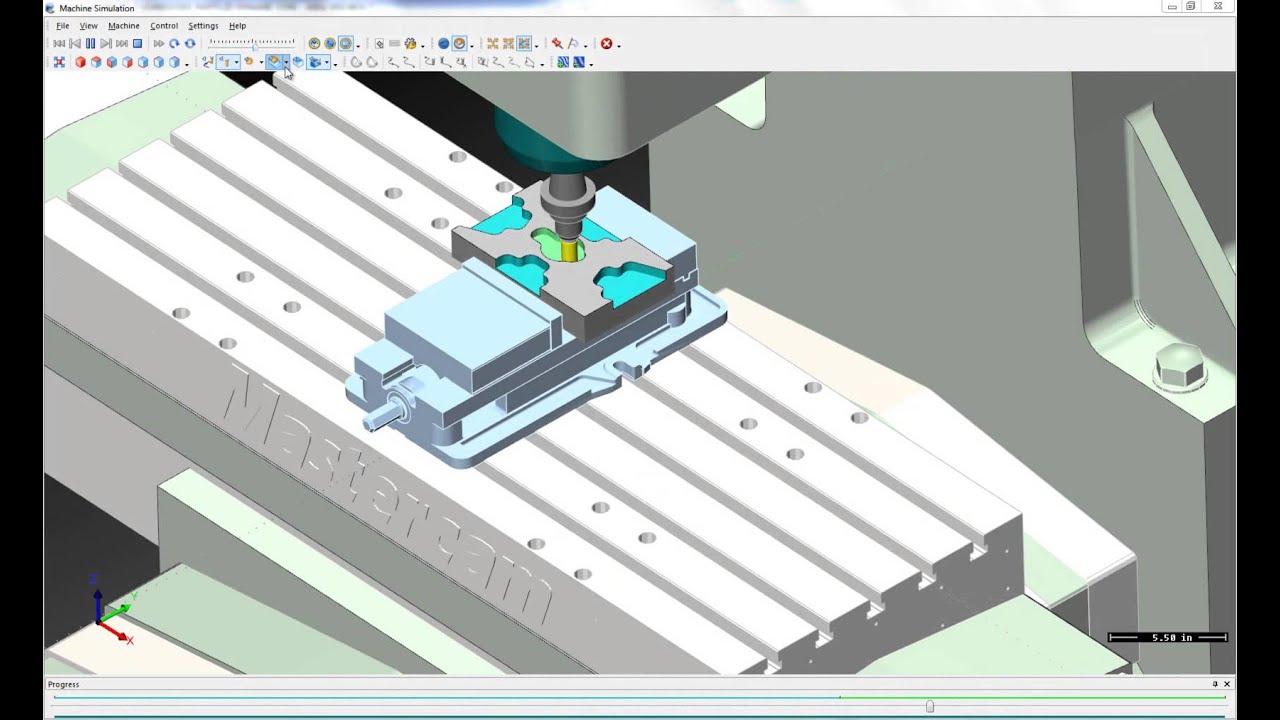The image size is (1280, 720).
Task: Click the gear settings icon in top toolbar
Action: coord(410,44)
